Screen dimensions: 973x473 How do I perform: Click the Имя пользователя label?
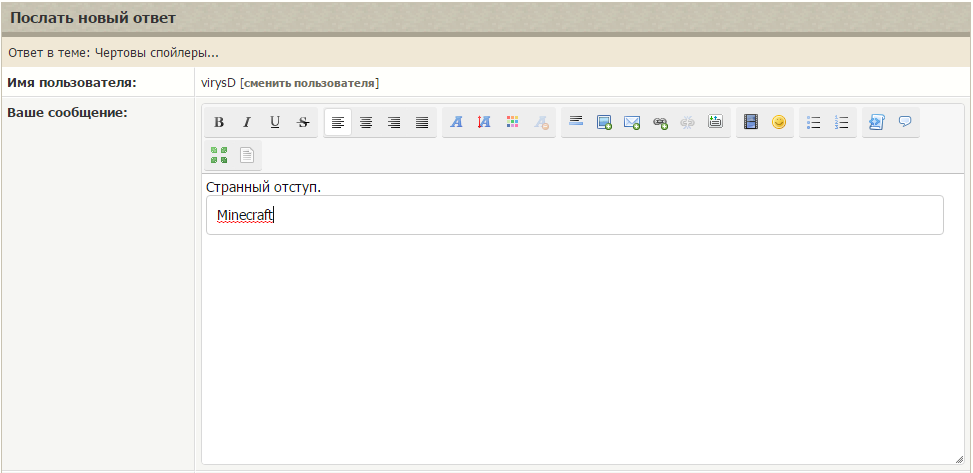(71, 83)
